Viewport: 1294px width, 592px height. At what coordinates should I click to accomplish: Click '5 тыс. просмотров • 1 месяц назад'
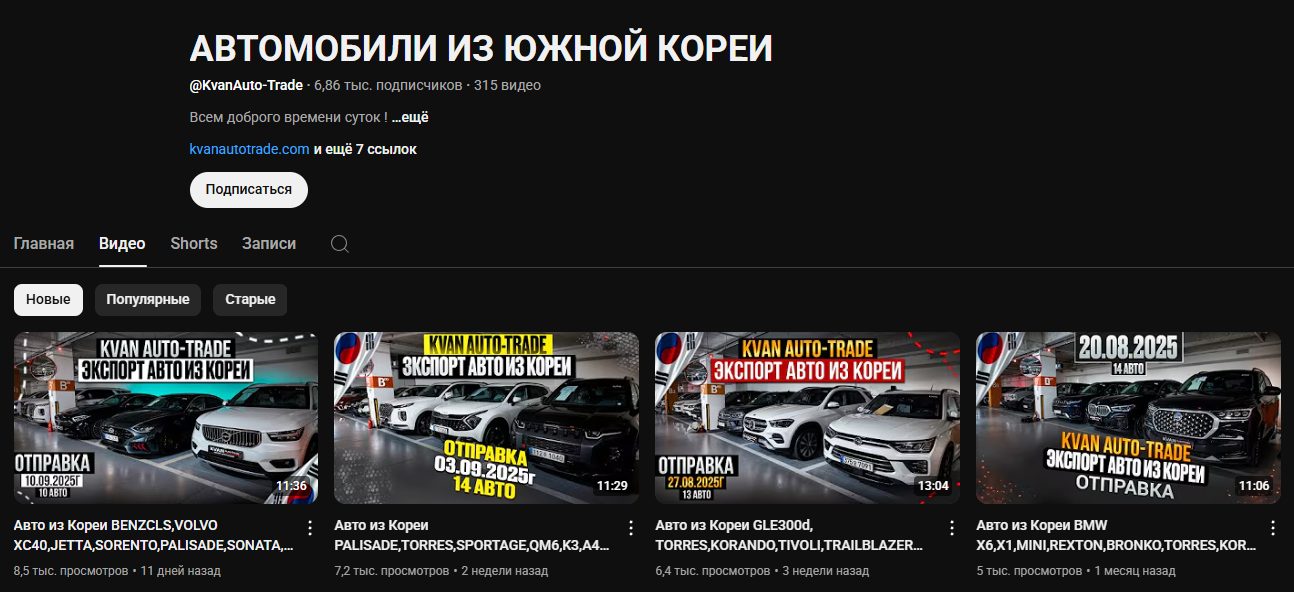click(1075, 571)
